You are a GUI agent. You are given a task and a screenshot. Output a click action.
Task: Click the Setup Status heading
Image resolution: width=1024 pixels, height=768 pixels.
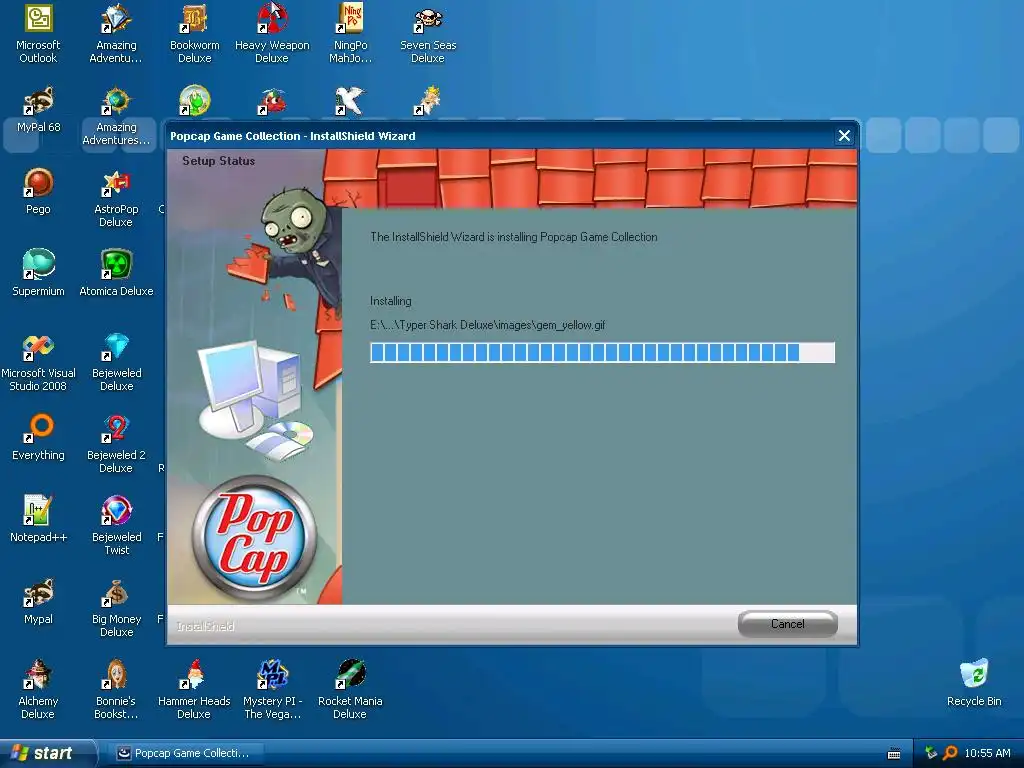(218, 161)
